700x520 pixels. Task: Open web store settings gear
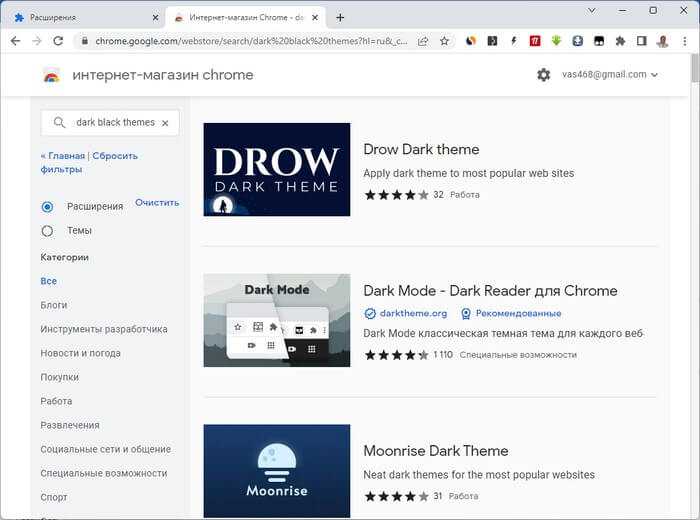543,75
